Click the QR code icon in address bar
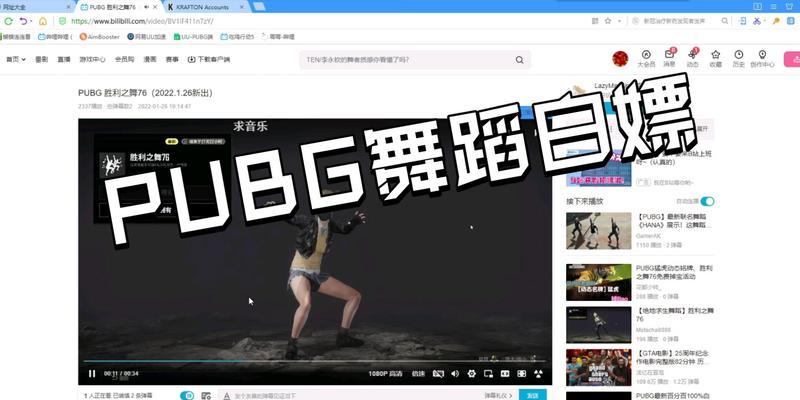Screen dimensions: 800x400 point(595,21)
